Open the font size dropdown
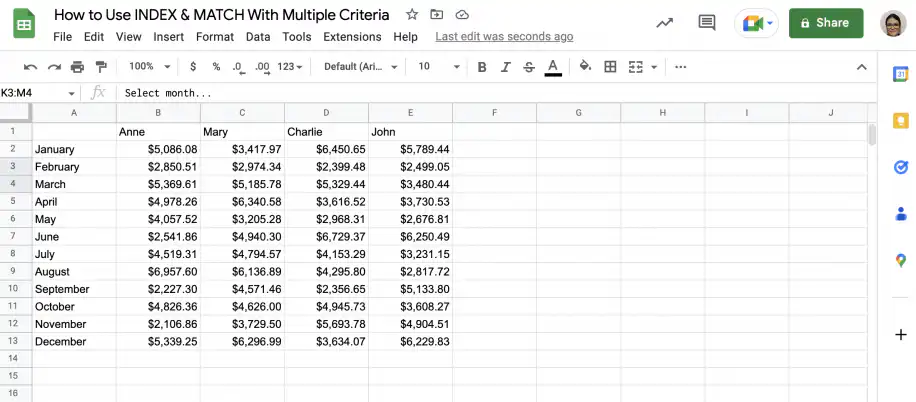916x402 pixels. click(439, 67)
